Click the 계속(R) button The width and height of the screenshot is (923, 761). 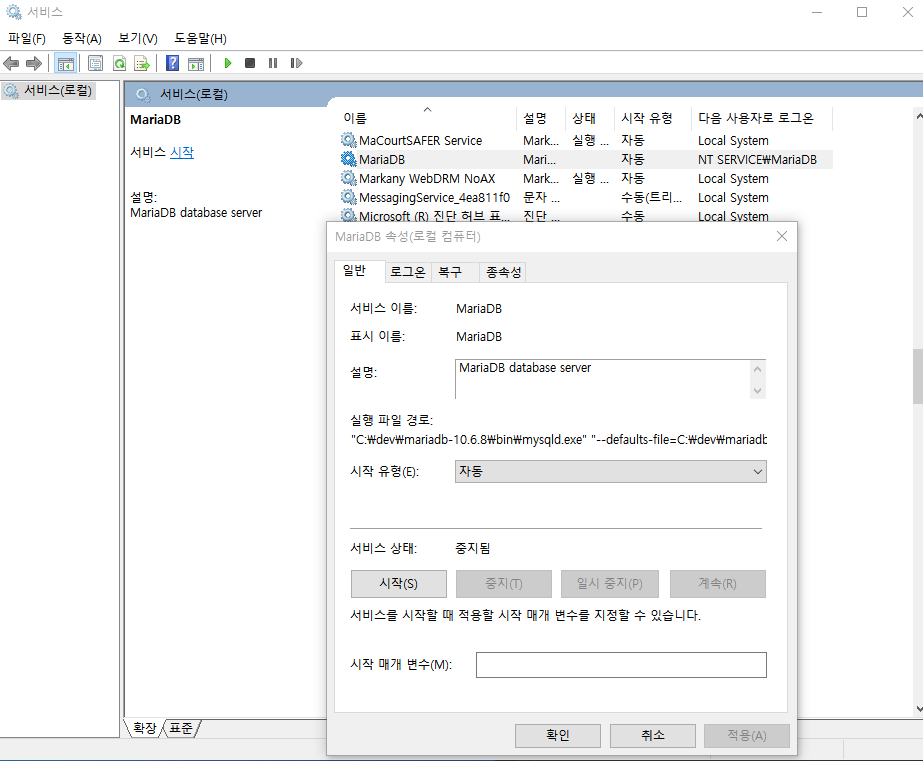[x=718, y=583]
